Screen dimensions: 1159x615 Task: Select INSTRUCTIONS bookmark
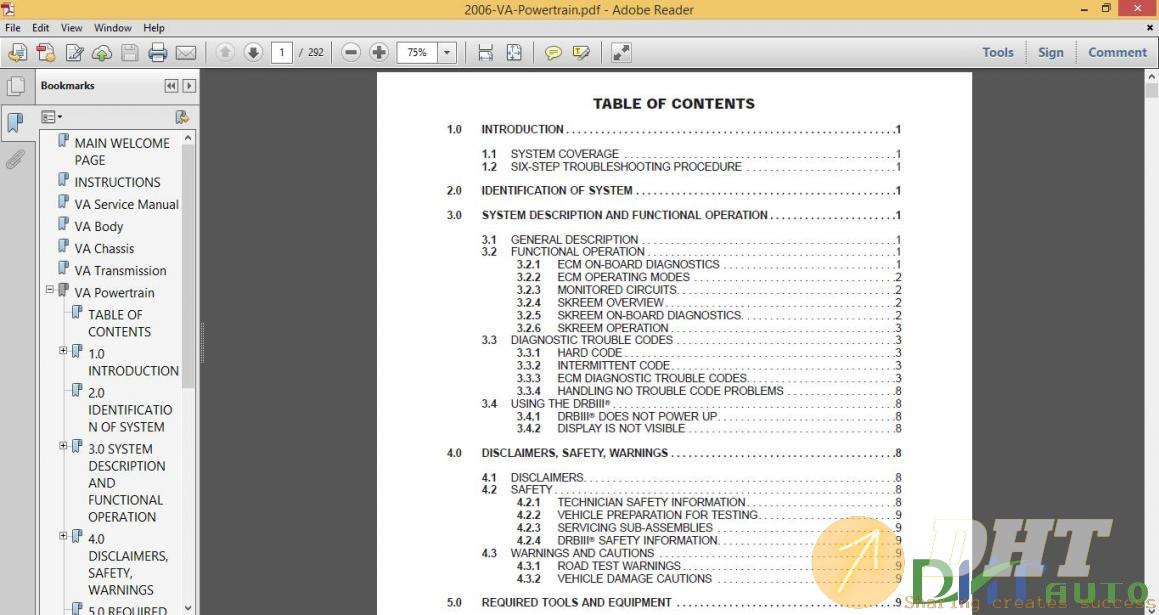coord(117,182)
